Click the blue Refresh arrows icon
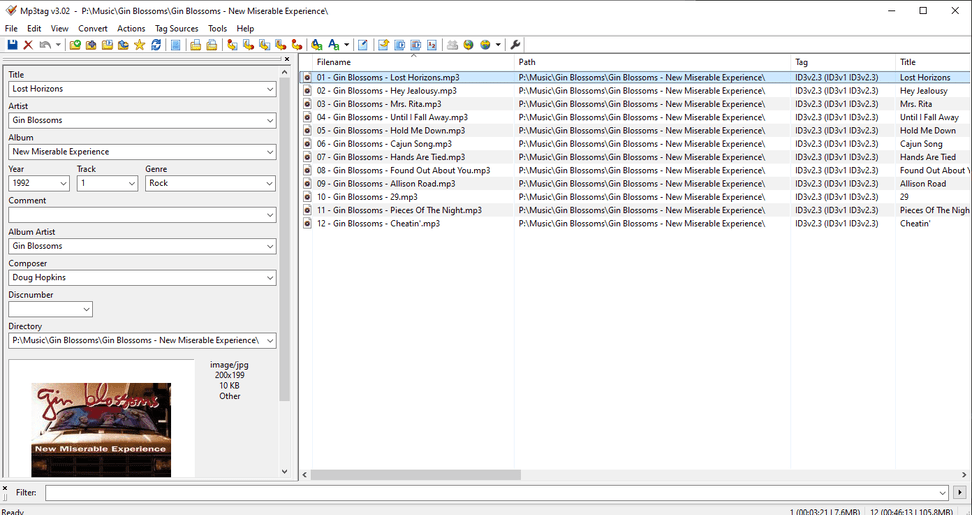 (x=156, y=45)
